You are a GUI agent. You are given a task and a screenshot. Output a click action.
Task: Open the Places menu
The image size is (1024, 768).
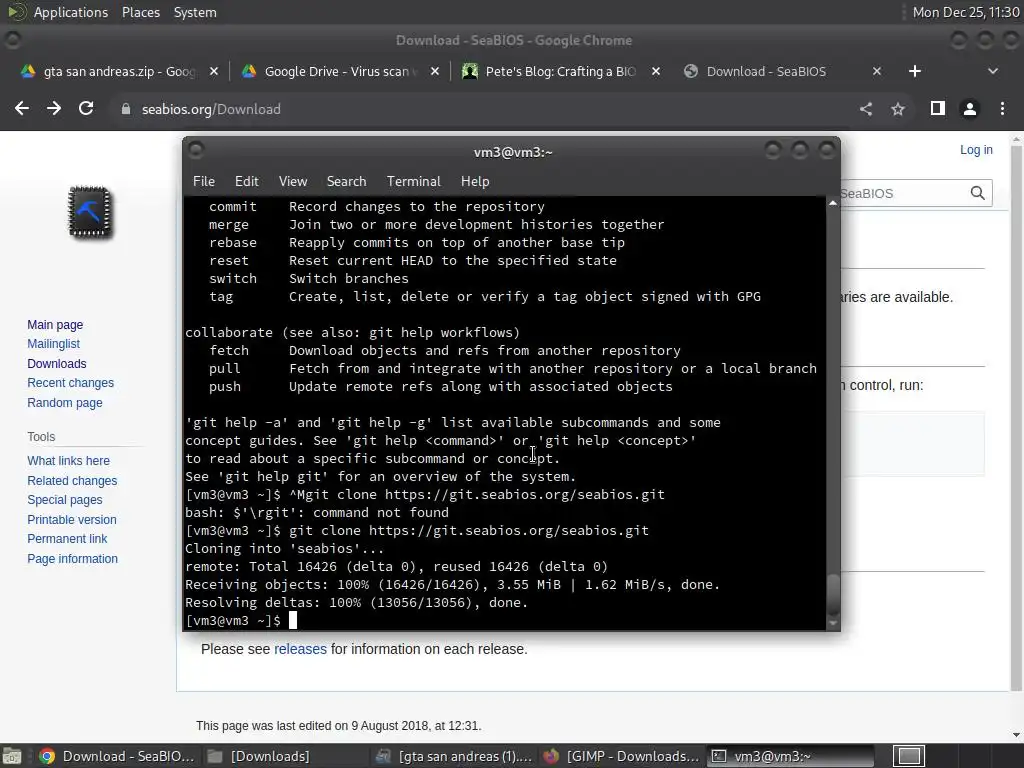140,12
